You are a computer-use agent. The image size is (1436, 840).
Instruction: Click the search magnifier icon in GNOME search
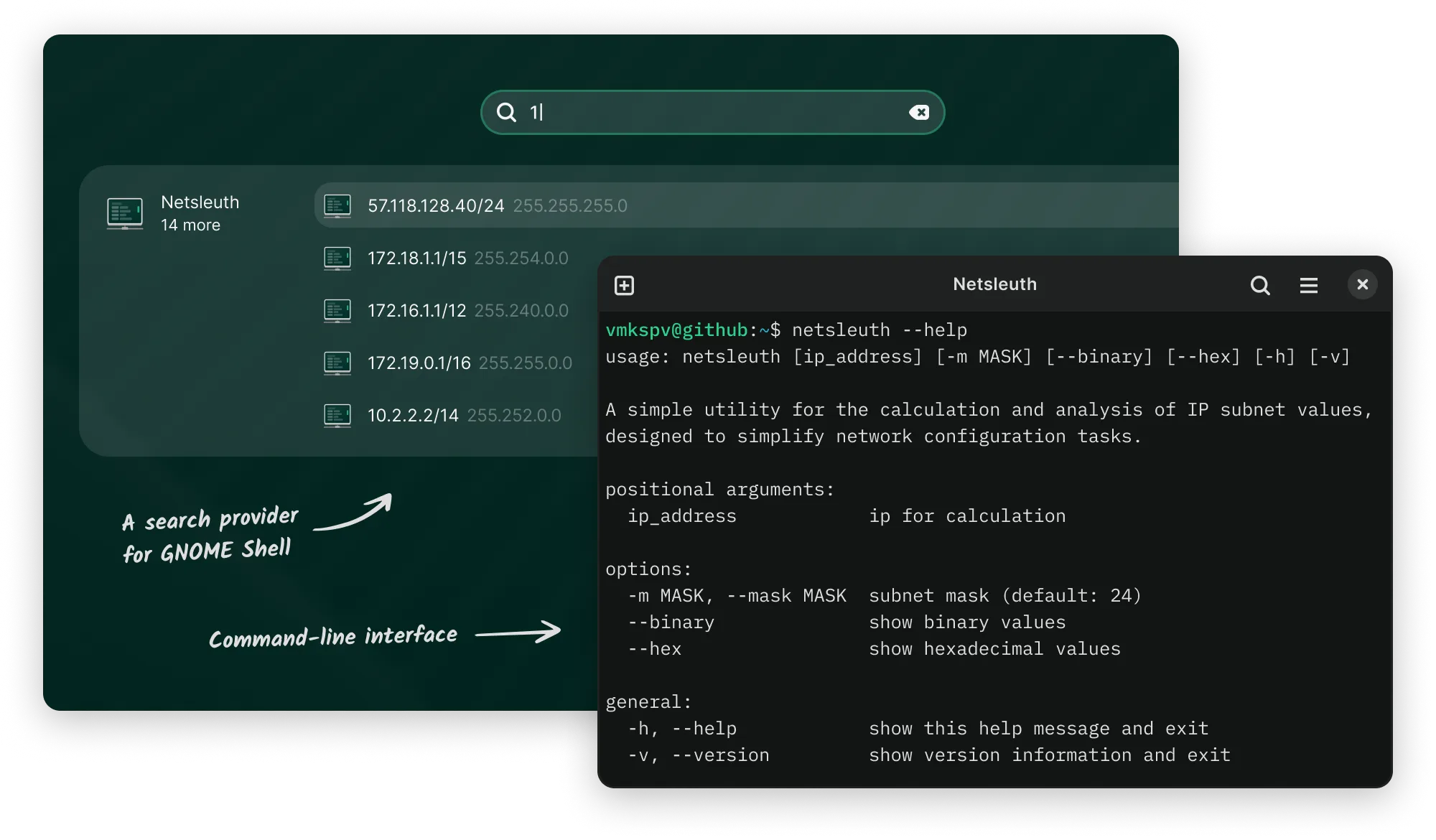coord(506,112)
